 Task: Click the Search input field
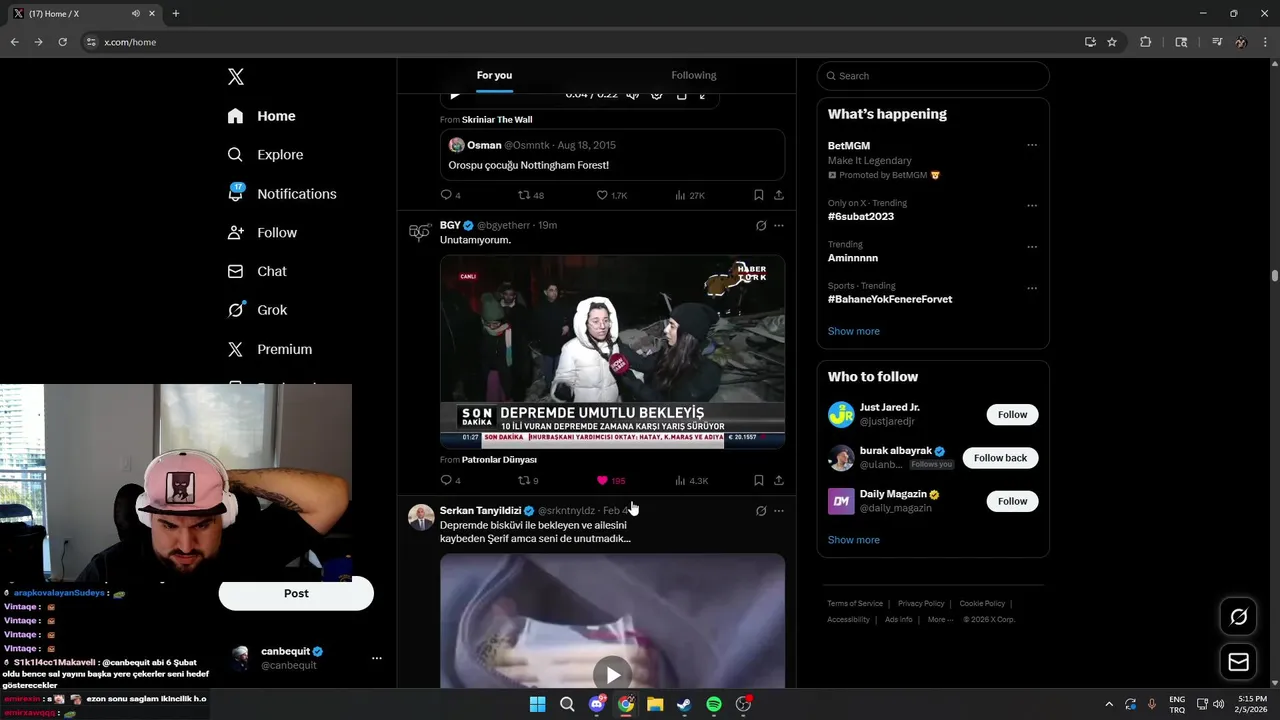click(933, 76)
